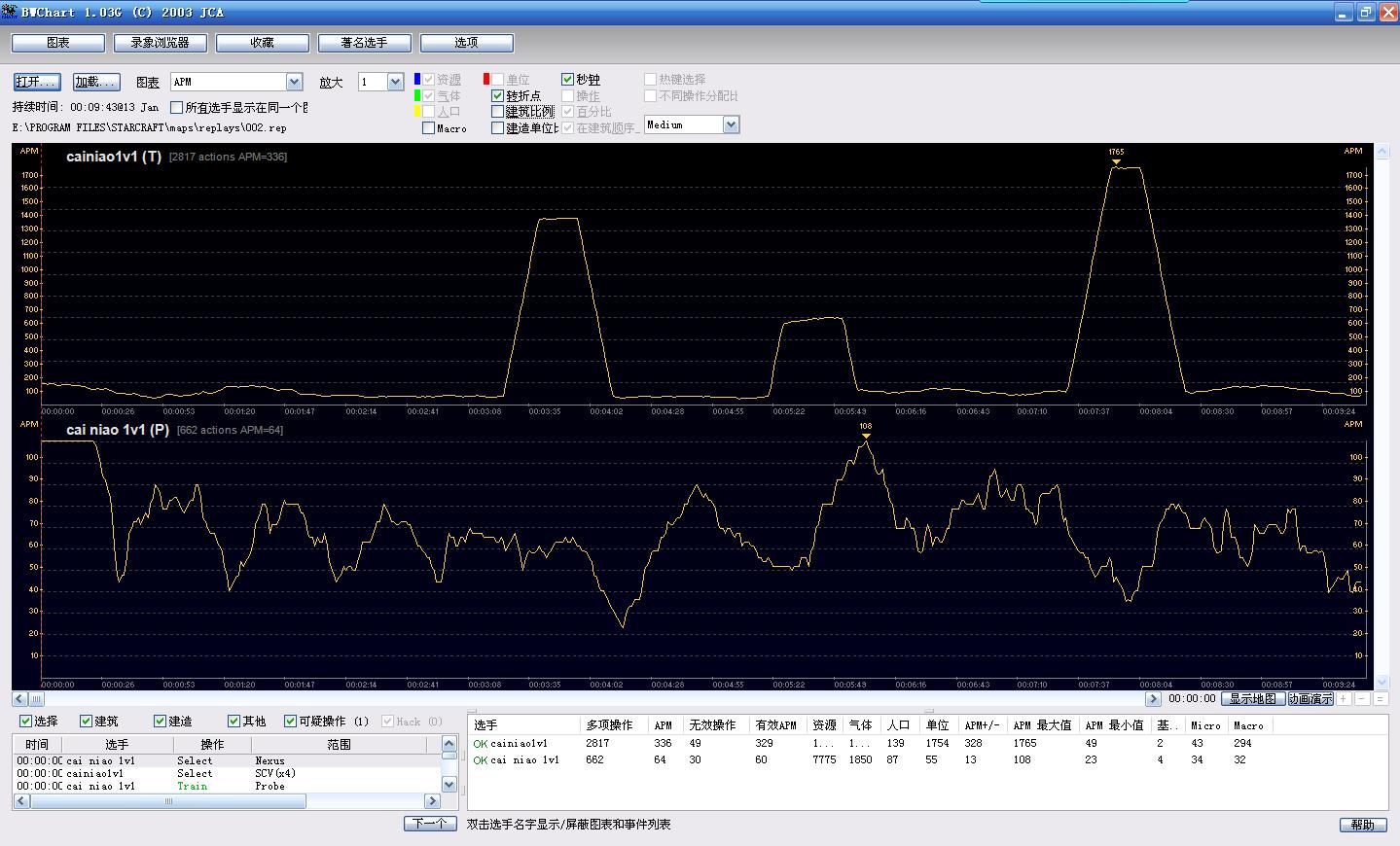Image resolution: width=1400 pixels, height=846 pixels.
Task: Toggle the 可疑操作 event filter
Action: pyautogui.click(x=291, y=721)
